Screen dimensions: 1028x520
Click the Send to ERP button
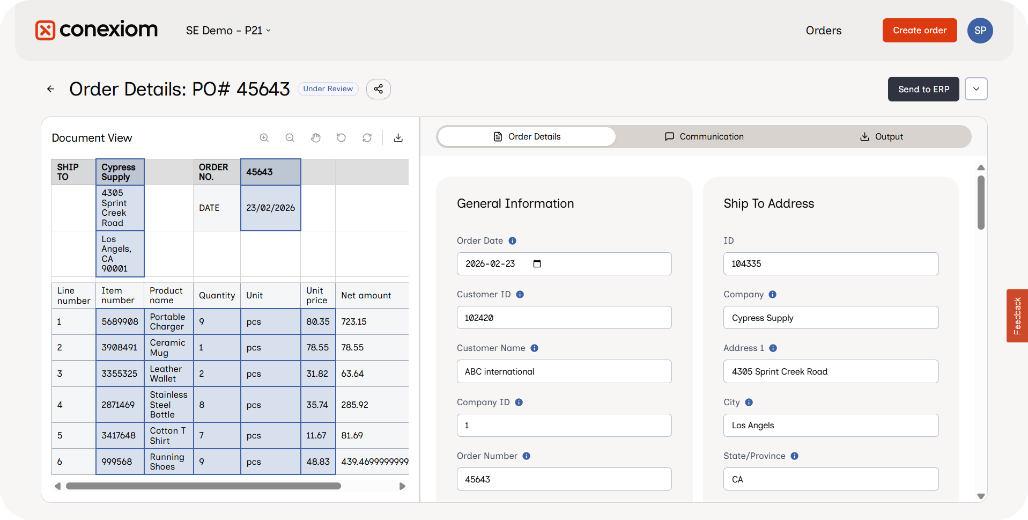923,89
